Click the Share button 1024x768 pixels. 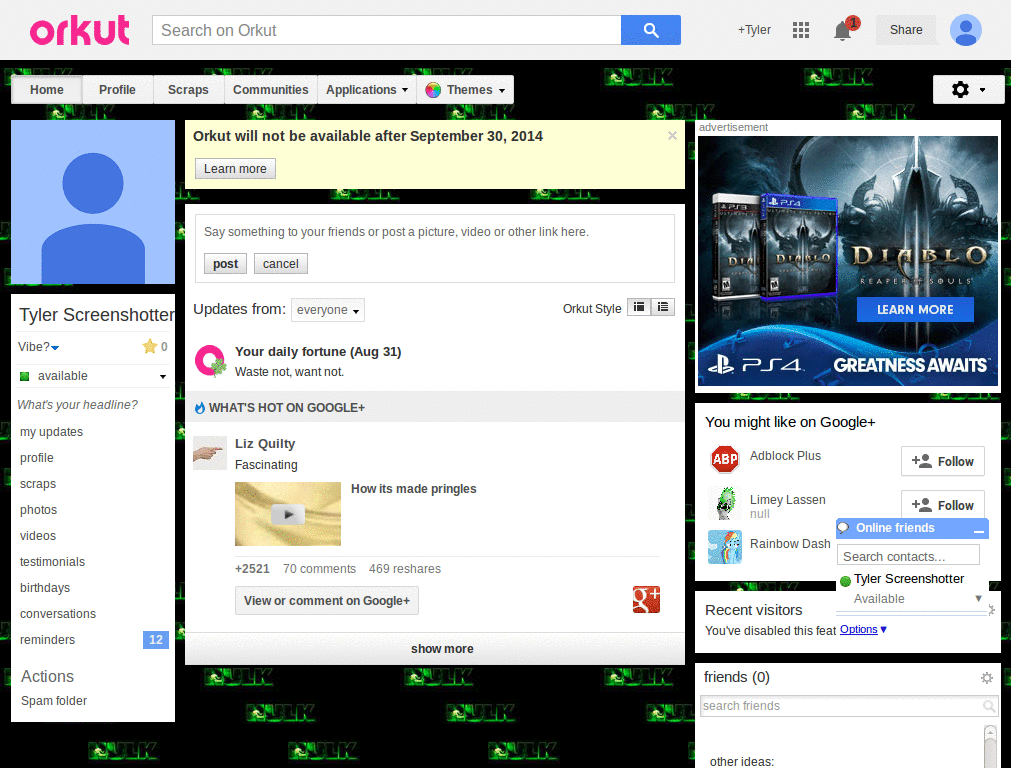coord(906,30)
